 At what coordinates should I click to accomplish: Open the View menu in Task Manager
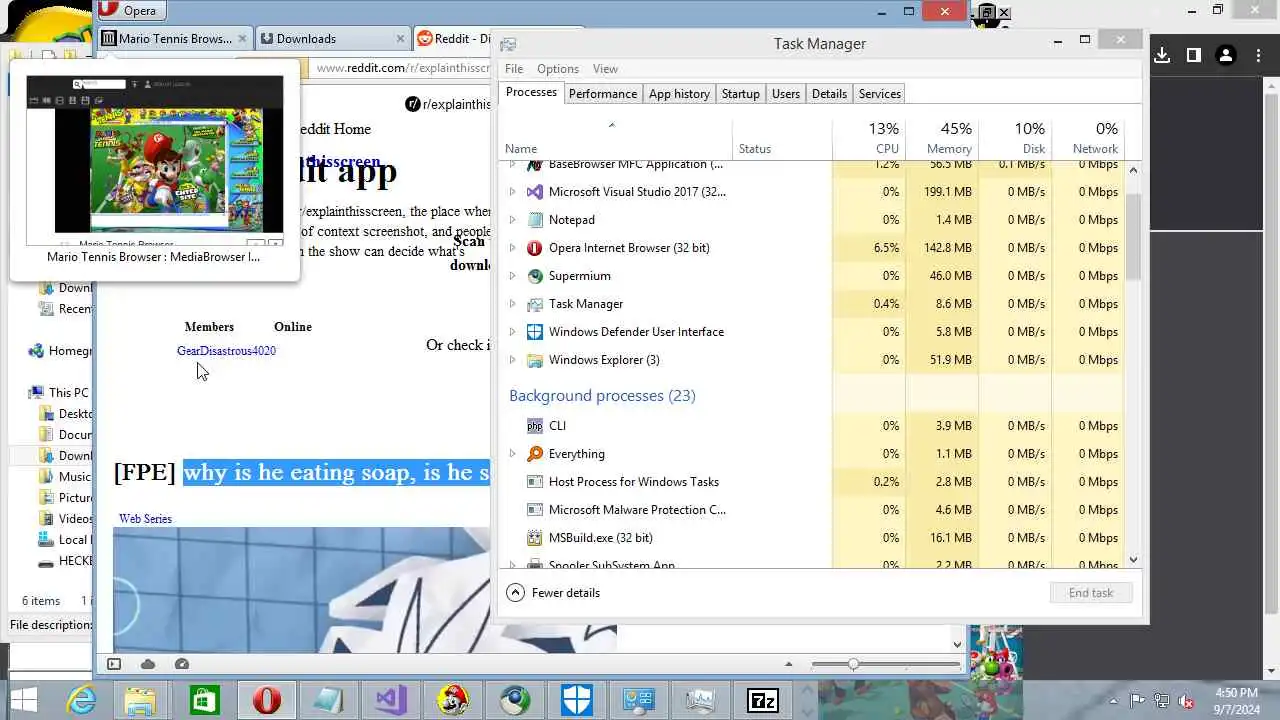coord(605,69)
